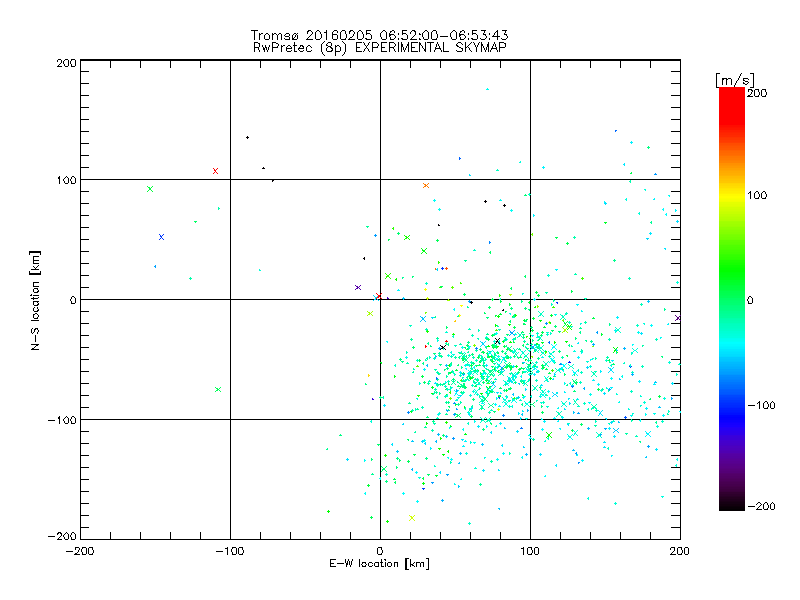Click the colorbar tick label "0"
Screen dimensions: 800x600
coord(750,300)
